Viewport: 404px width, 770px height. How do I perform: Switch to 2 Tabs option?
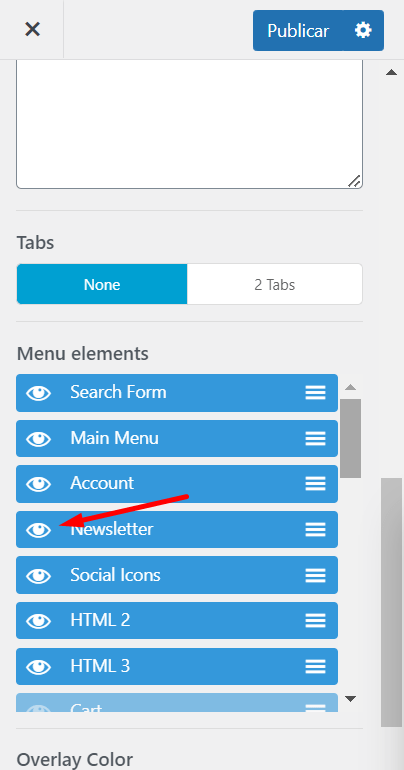(274, 284)
